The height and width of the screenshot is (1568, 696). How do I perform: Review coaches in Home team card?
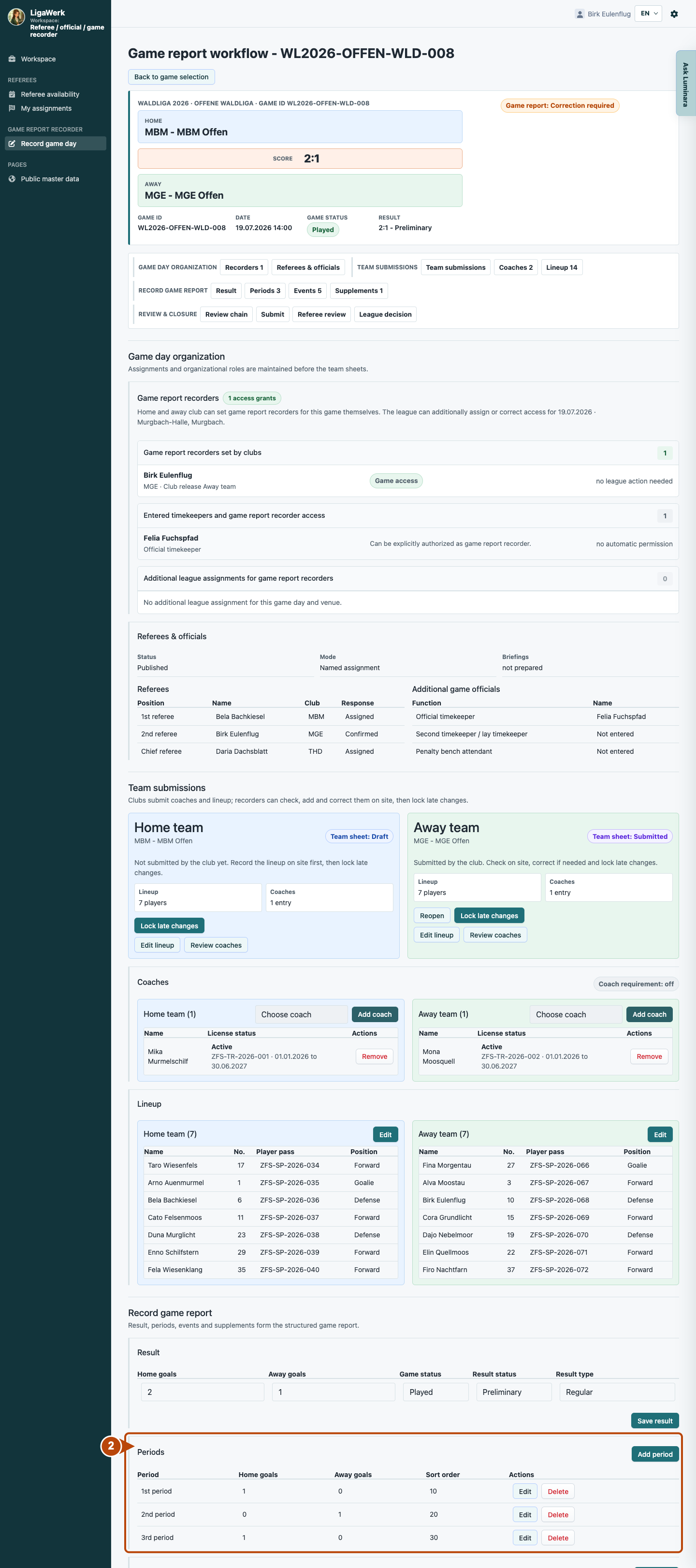(216, 945)
